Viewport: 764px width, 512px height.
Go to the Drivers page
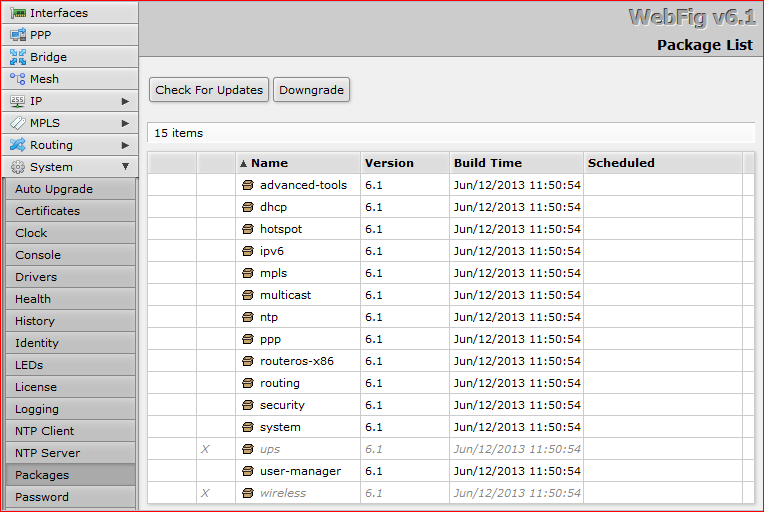click(x=71, y=277)
